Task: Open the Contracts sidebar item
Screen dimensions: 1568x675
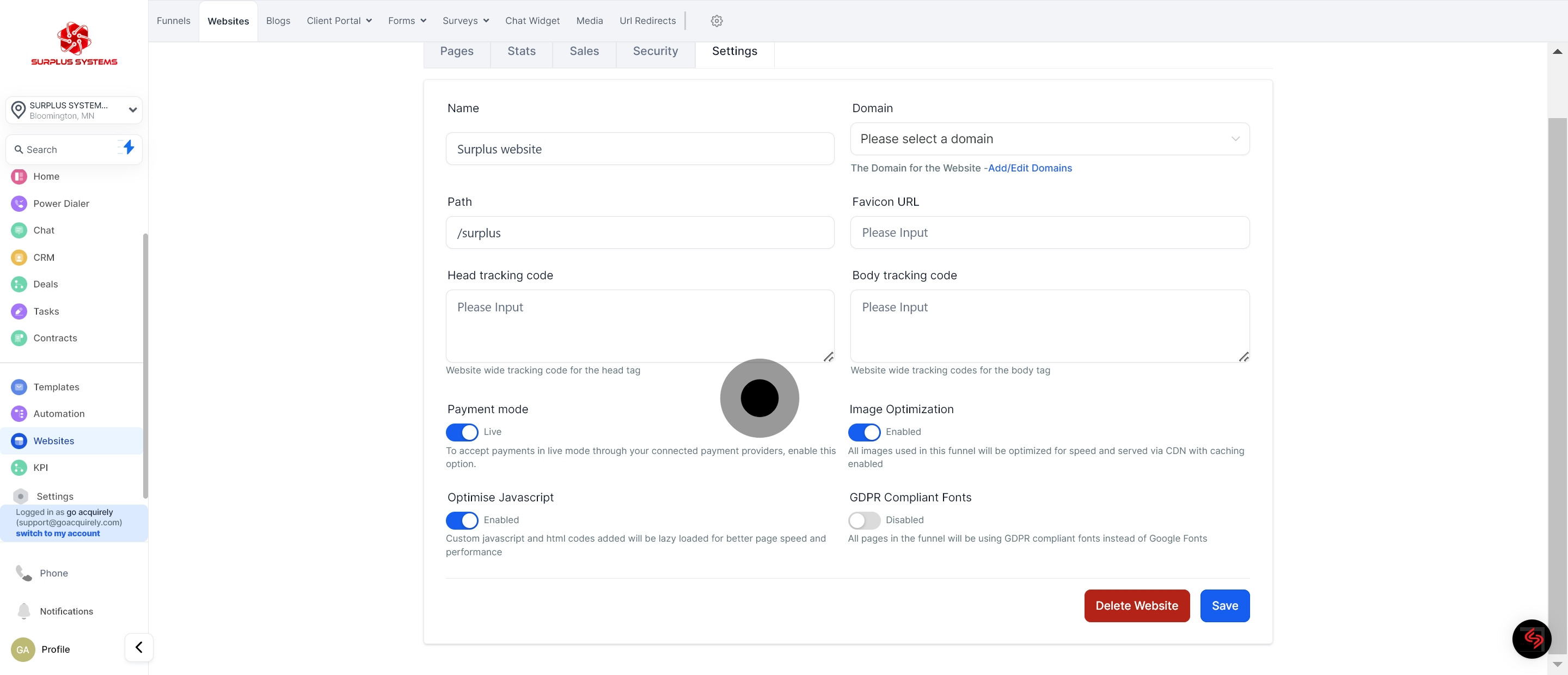Action: point(55,338)
